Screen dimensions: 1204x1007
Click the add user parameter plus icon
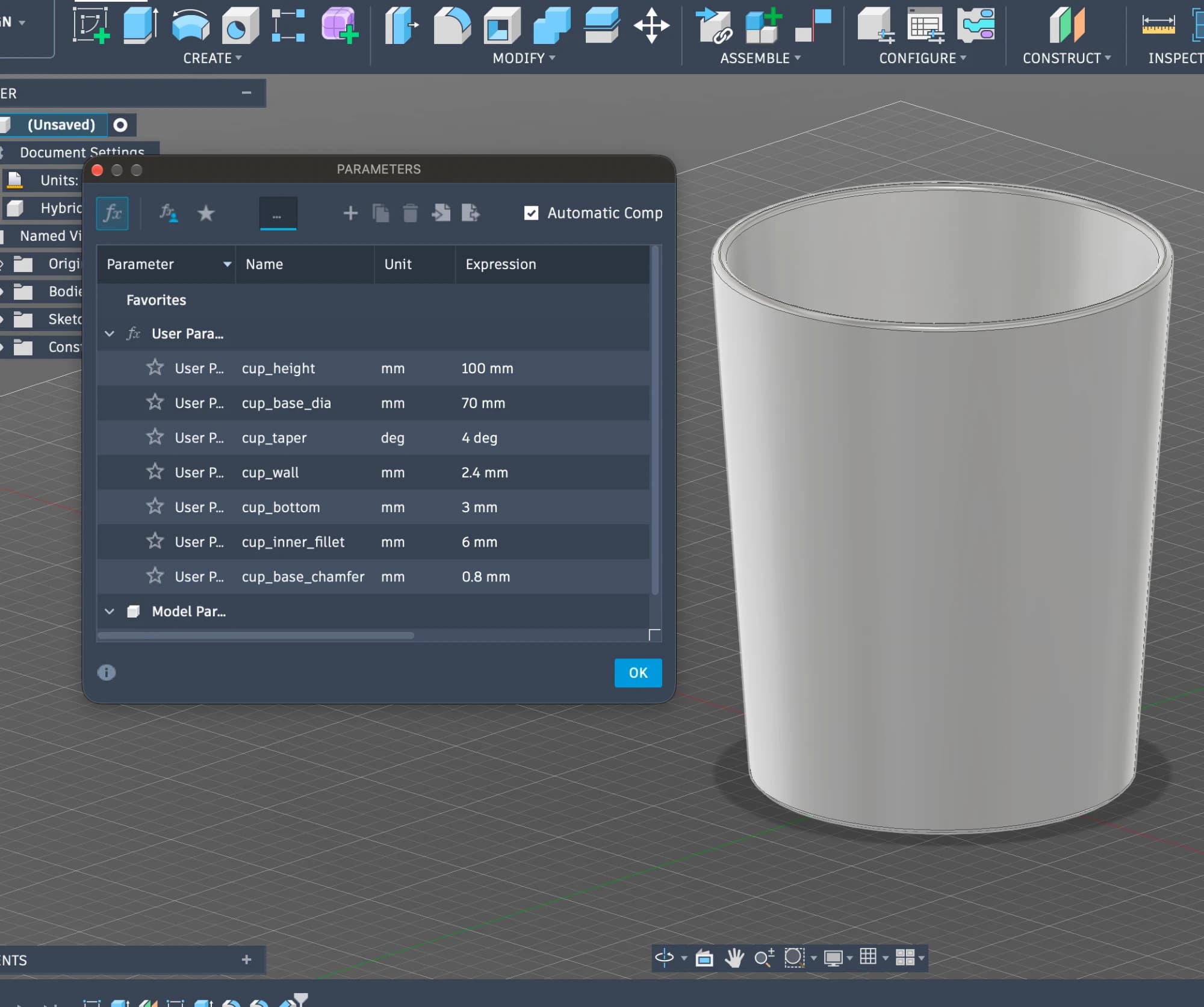pyautogui.click(x=350, y=213)
